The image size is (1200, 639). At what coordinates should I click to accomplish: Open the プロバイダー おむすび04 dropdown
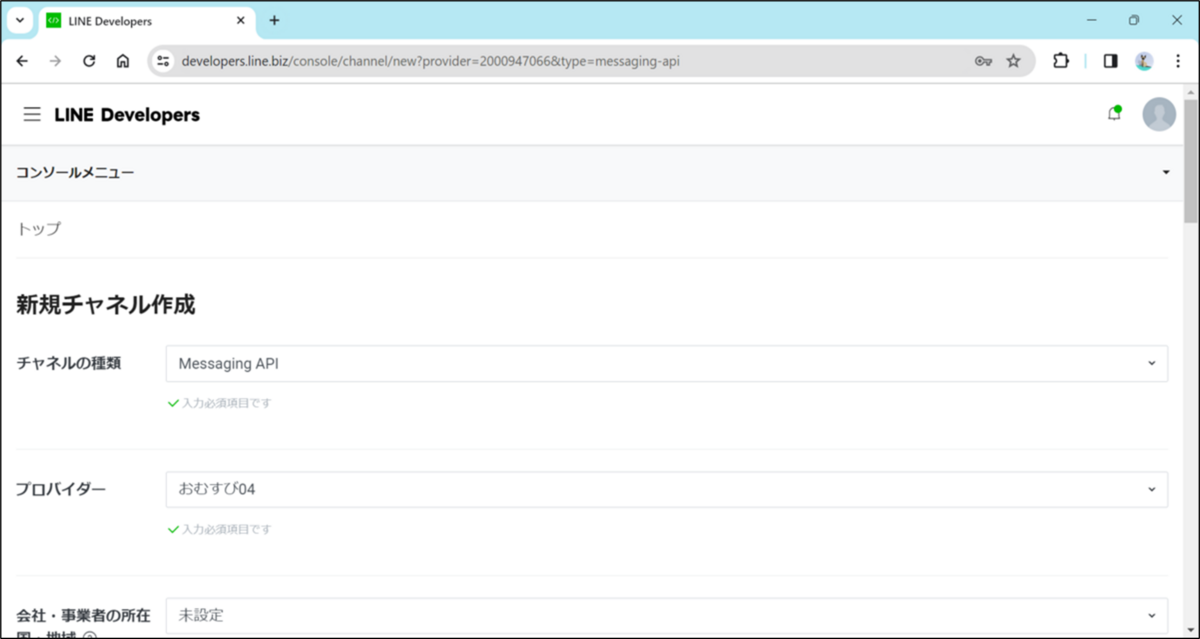666,489
